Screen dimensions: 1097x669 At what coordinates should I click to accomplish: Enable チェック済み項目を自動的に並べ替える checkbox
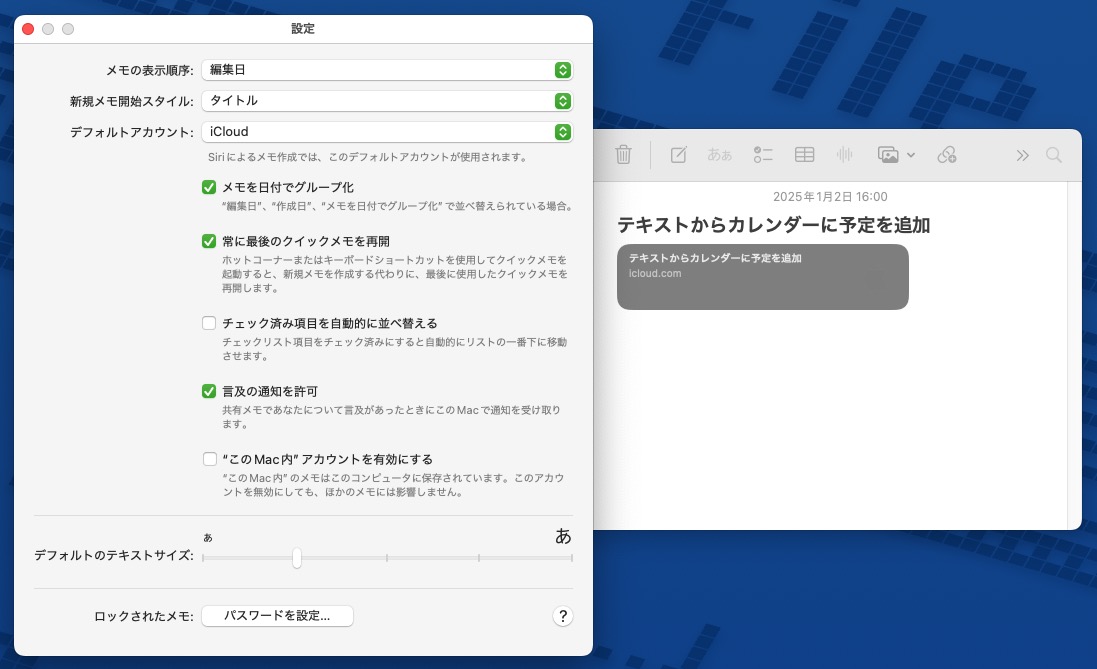coord(208,323)
